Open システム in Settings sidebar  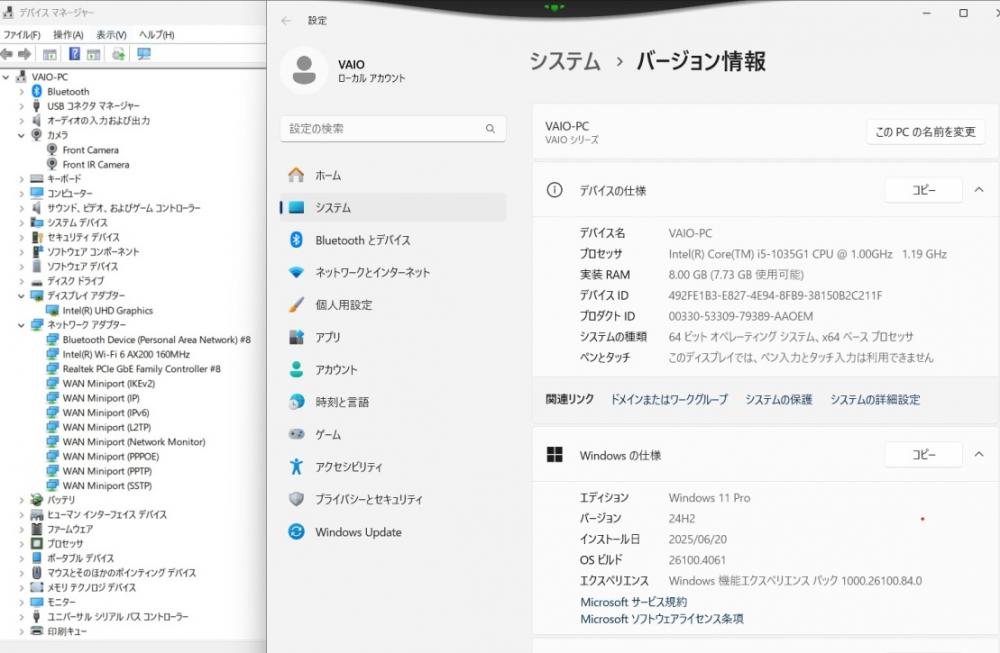393,207
